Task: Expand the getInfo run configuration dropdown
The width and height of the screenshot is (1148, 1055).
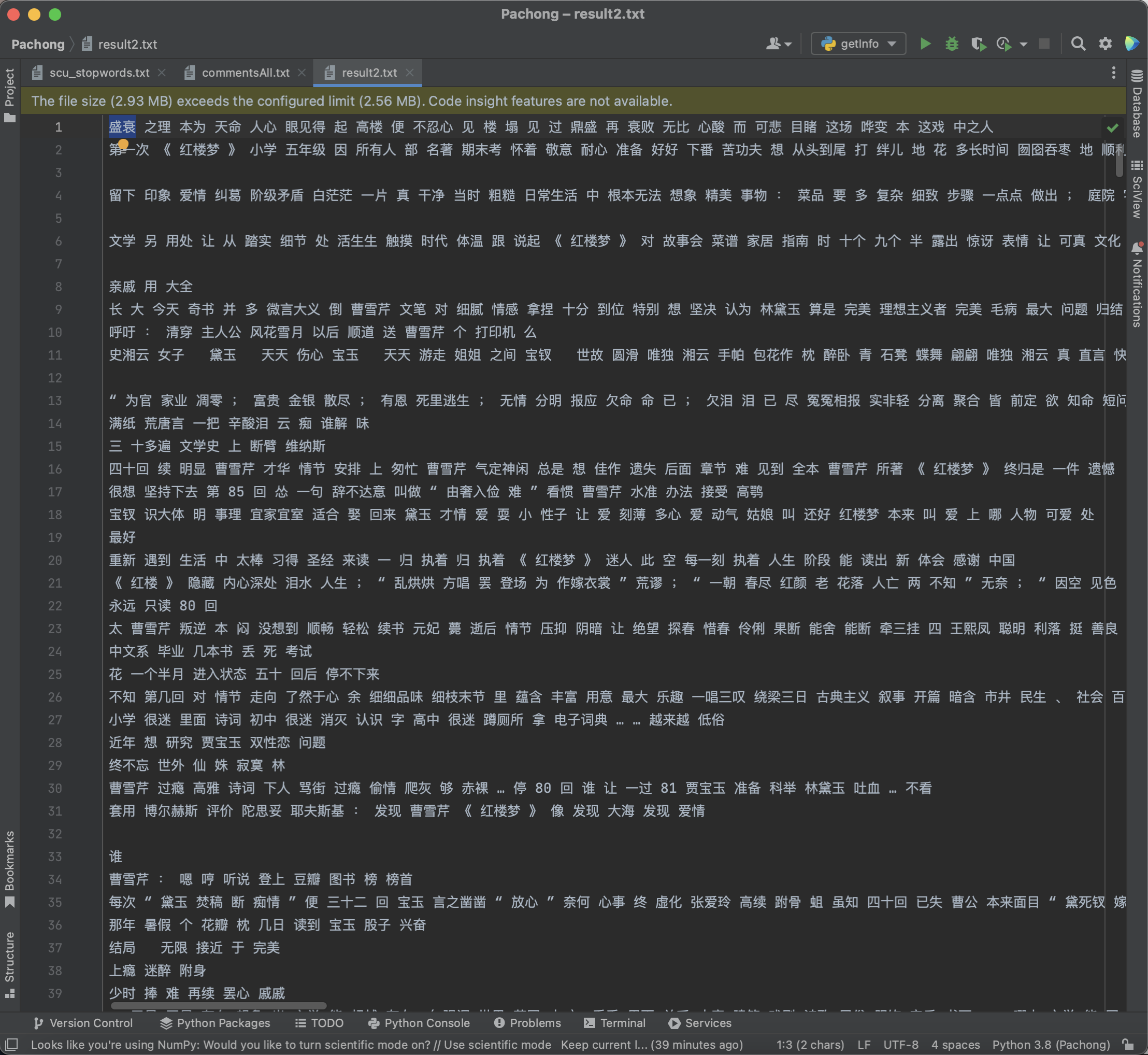Action: [x=892, y=44]
